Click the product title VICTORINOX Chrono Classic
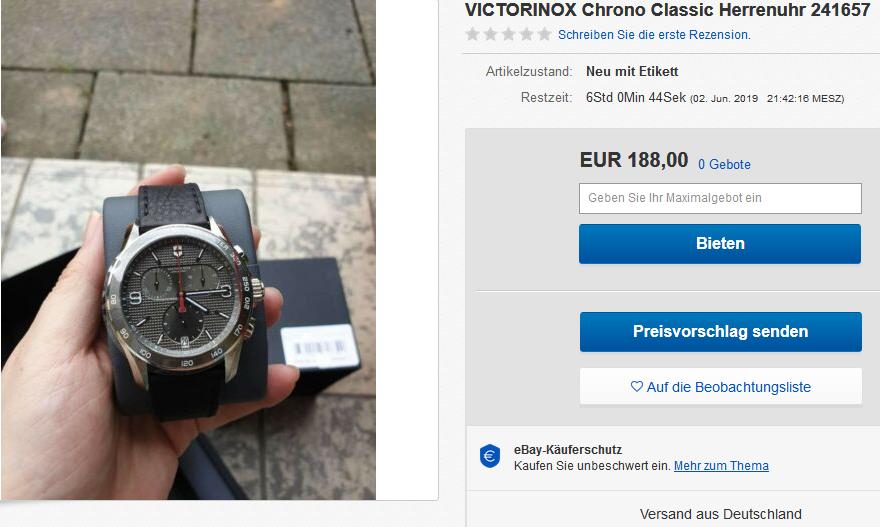Viewport: 880px width, 527px height. [x=667, y=10]
